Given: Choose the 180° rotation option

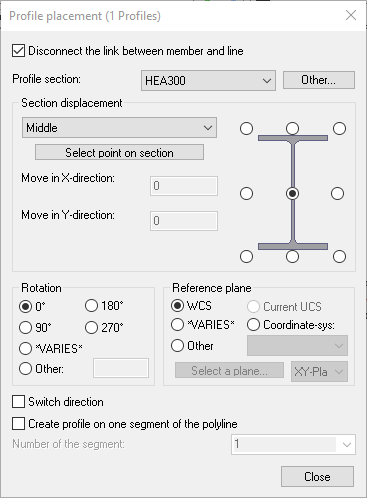Looking at the screenshot, I should point(91,306).
